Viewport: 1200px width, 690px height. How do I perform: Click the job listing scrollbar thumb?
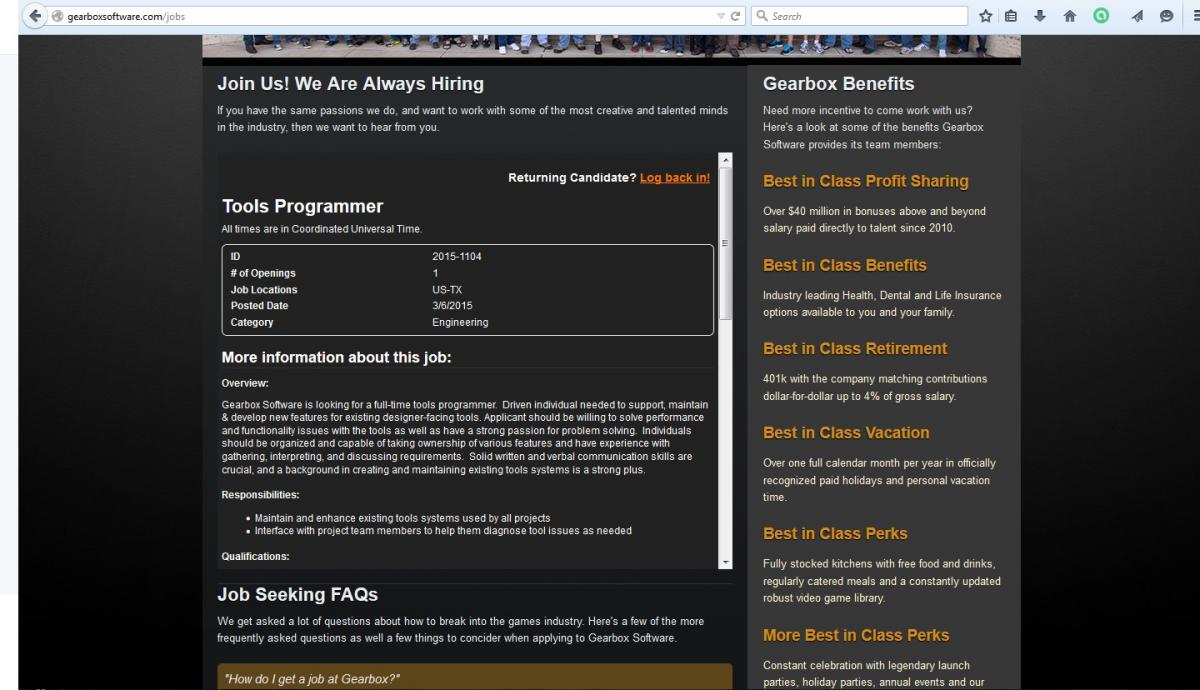pos(726,243)
